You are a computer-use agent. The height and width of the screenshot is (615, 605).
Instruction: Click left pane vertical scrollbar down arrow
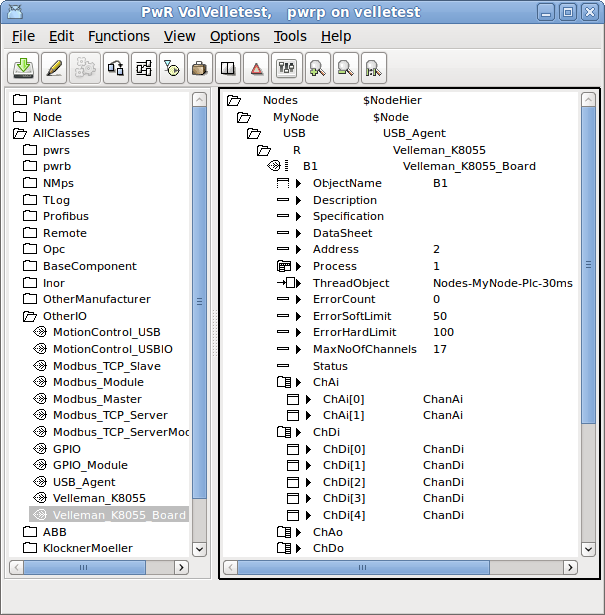tap(199, 549)
